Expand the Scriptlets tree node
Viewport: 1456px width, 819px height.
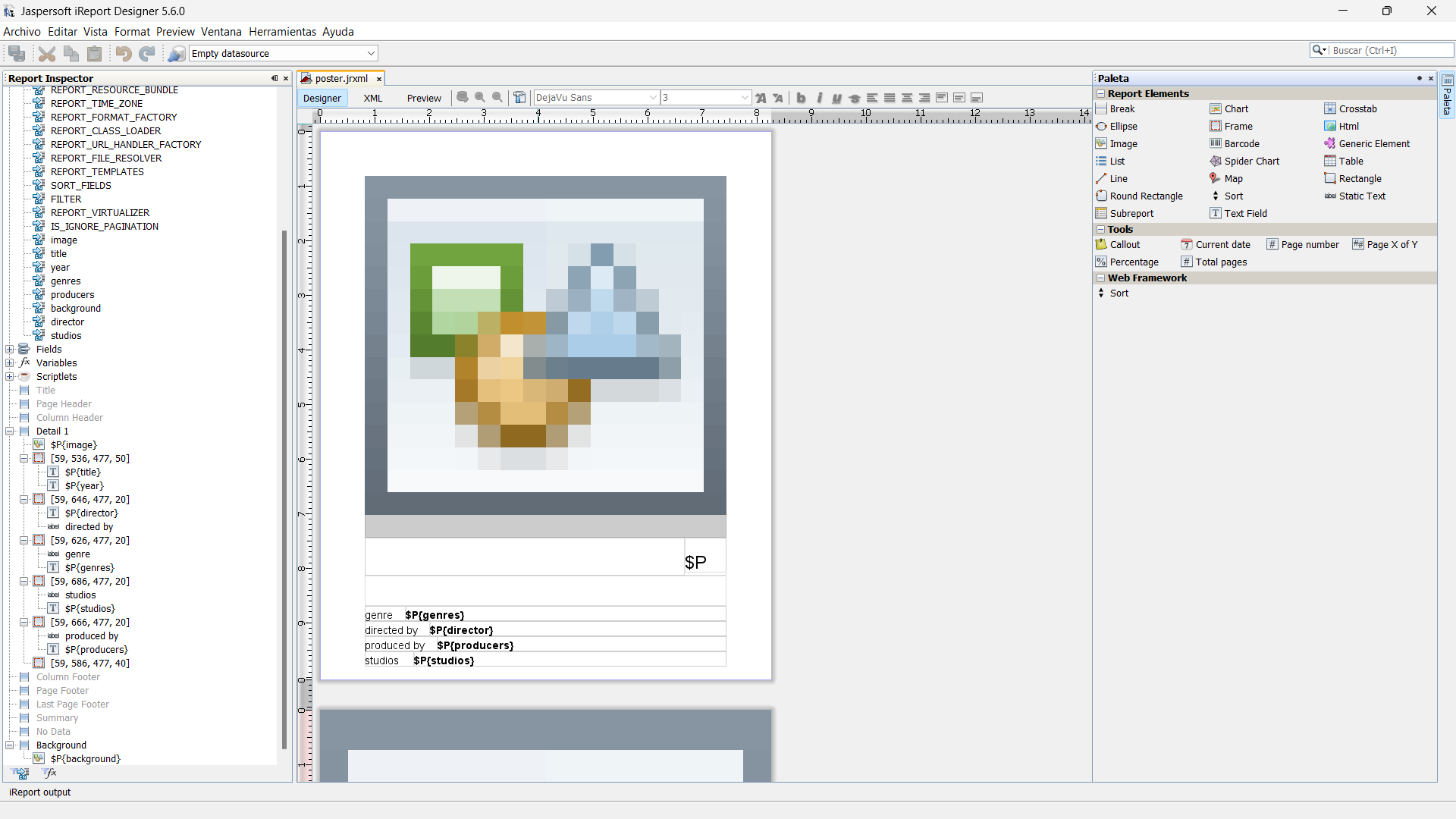pos(10,377)
